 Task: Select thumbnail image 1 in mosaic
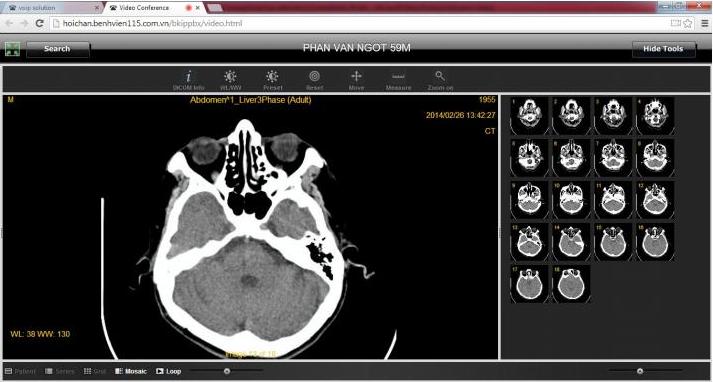[529, 116]
